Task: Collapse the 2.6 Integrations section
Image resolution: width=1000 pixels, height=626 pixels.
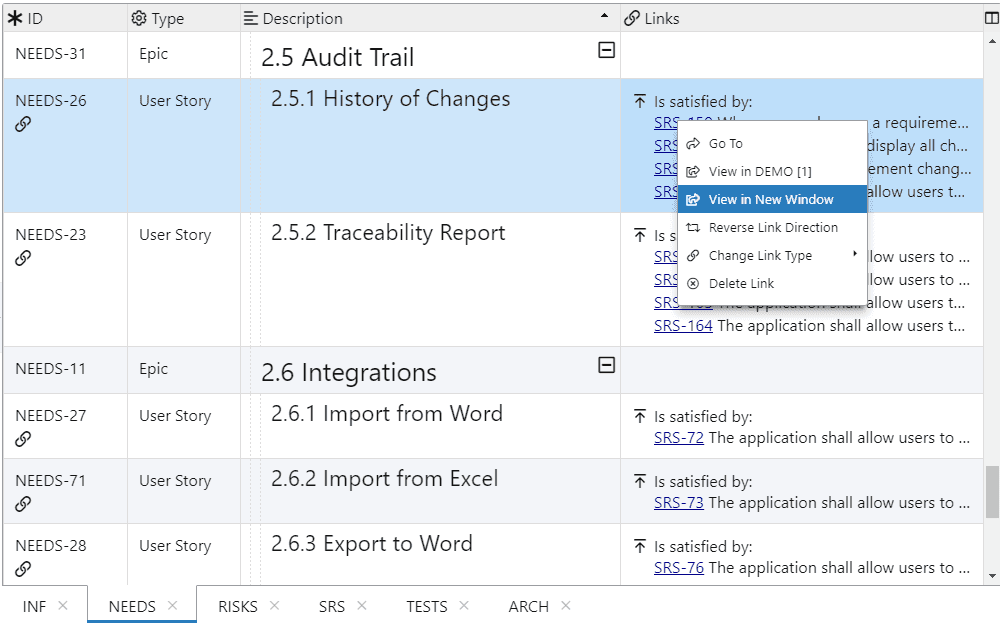Action: tap(606, 365)
